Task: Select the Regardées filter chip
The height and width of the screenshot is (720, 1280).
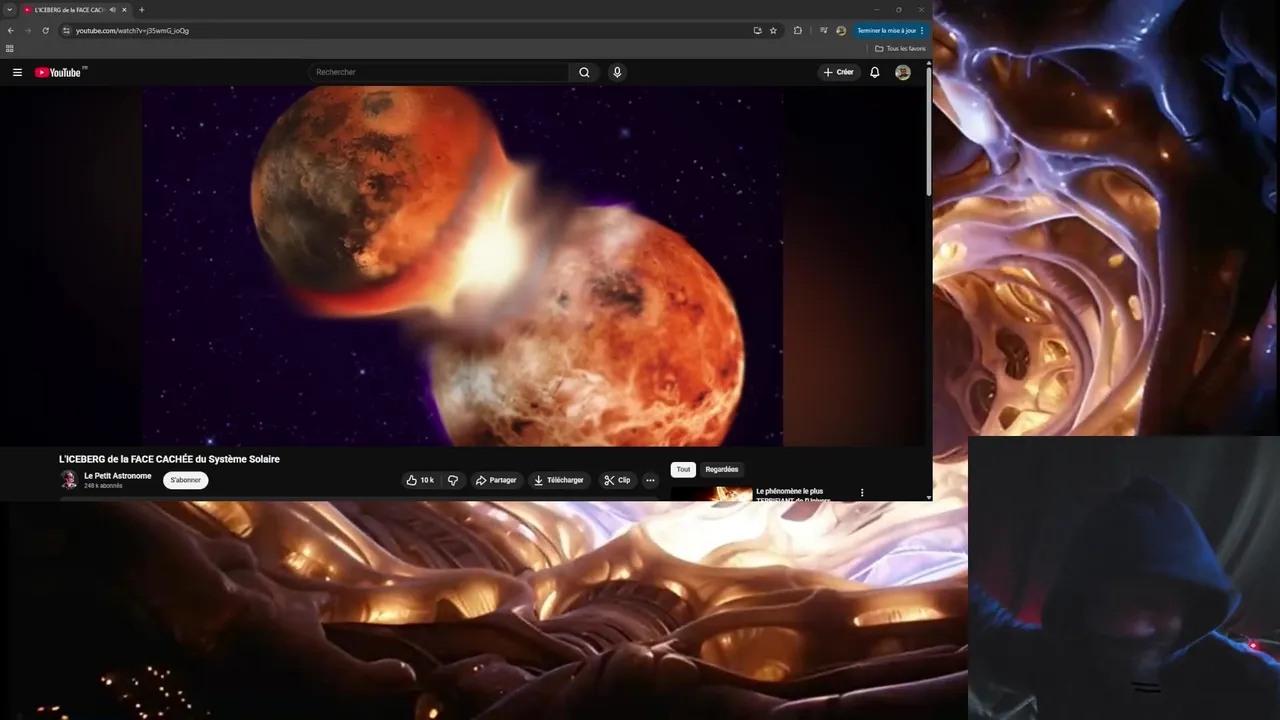Action: [722, 469]
